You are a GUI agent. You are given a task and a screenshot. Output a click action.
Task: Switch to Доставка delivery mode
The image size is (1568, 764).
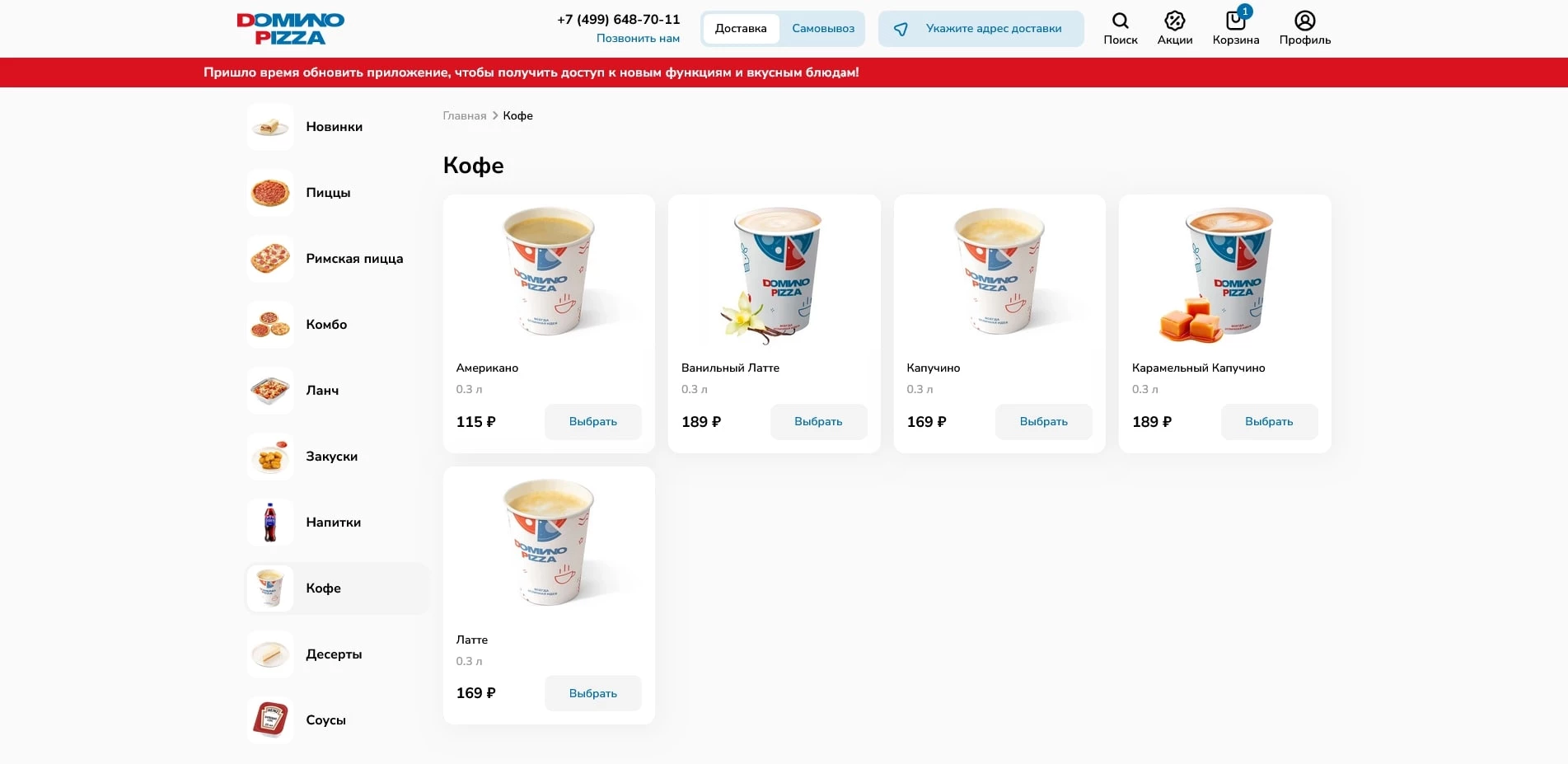tap(741, 29)
